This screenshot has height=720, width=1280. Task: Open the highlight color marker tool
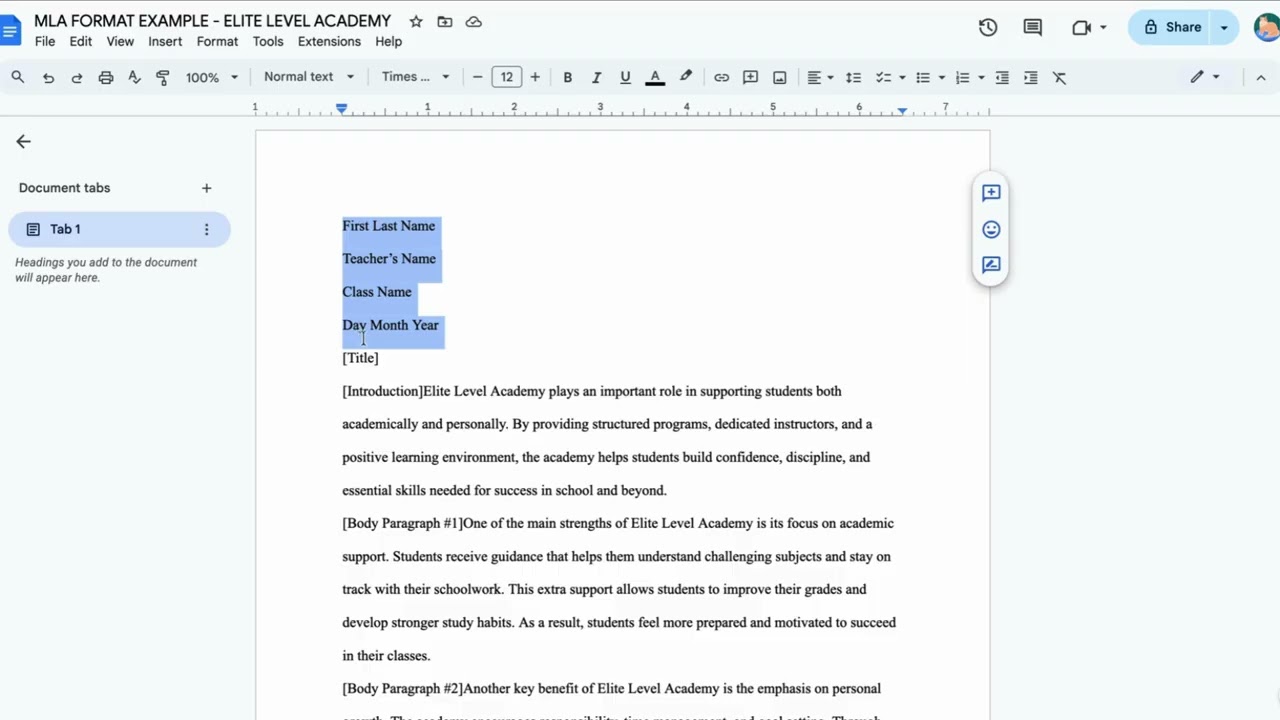pyautogui.click(x=686, y=77)
